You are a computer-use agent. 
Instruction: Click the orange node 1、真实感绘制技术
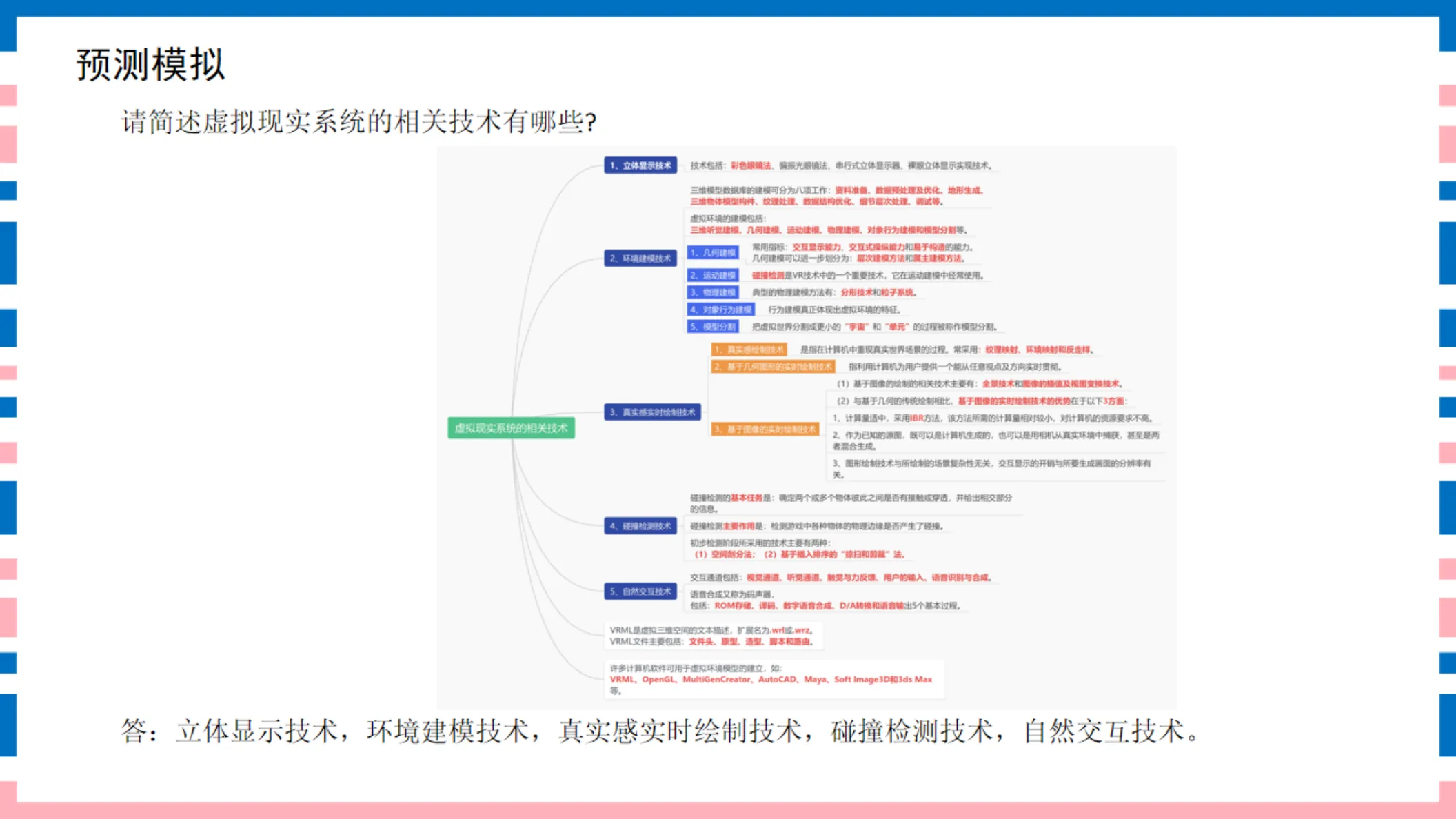749,350
